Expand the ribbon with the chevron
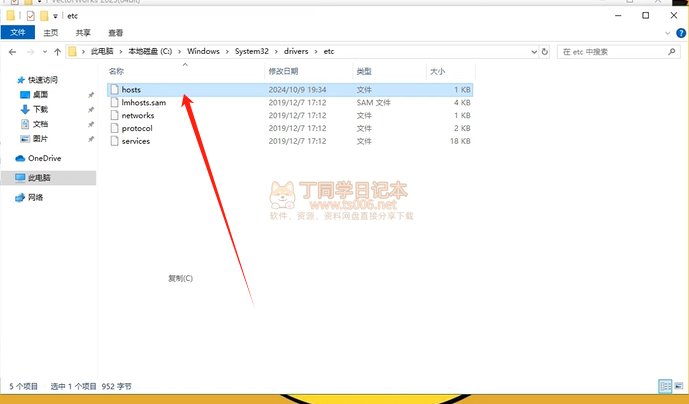 [667, 33]
